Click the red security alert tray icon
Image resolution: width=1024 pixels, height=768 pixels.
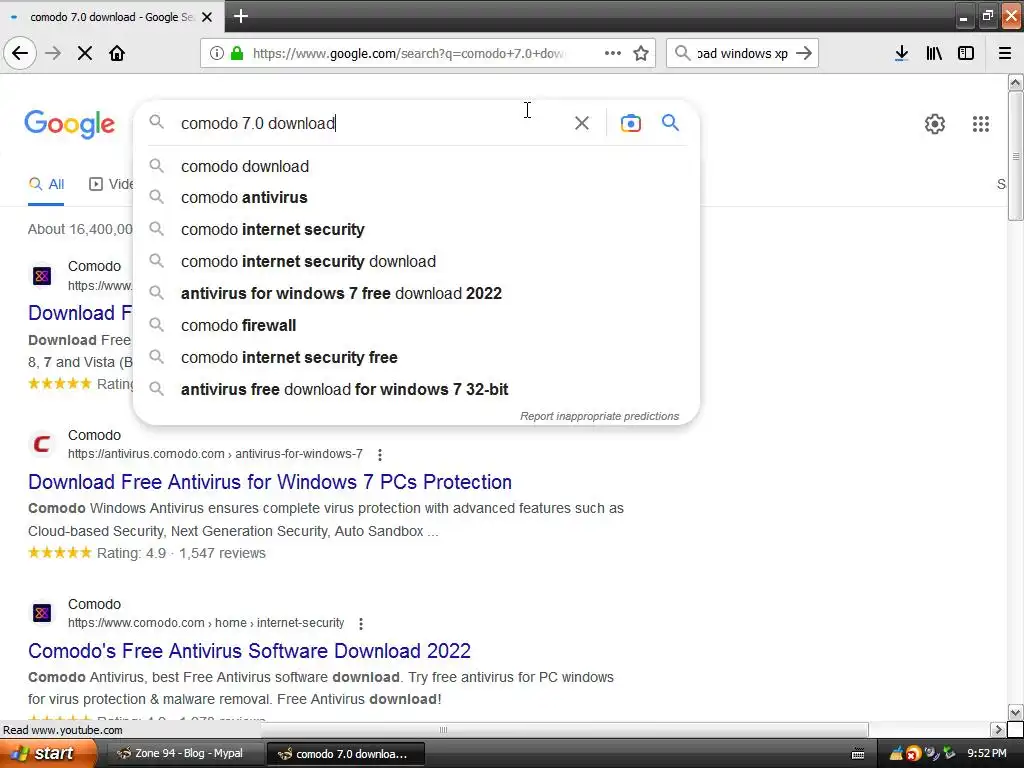pos(912,754)
